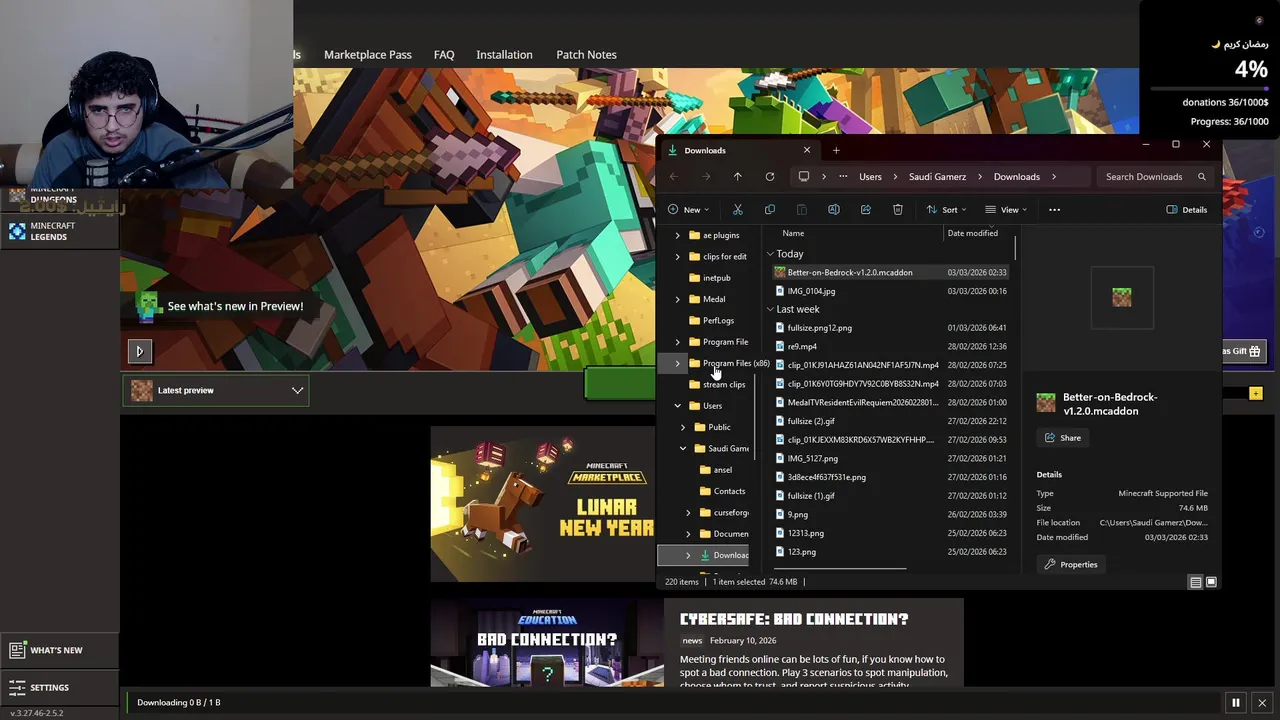Add a new Explorer tab with plus button

click(836, 151)
